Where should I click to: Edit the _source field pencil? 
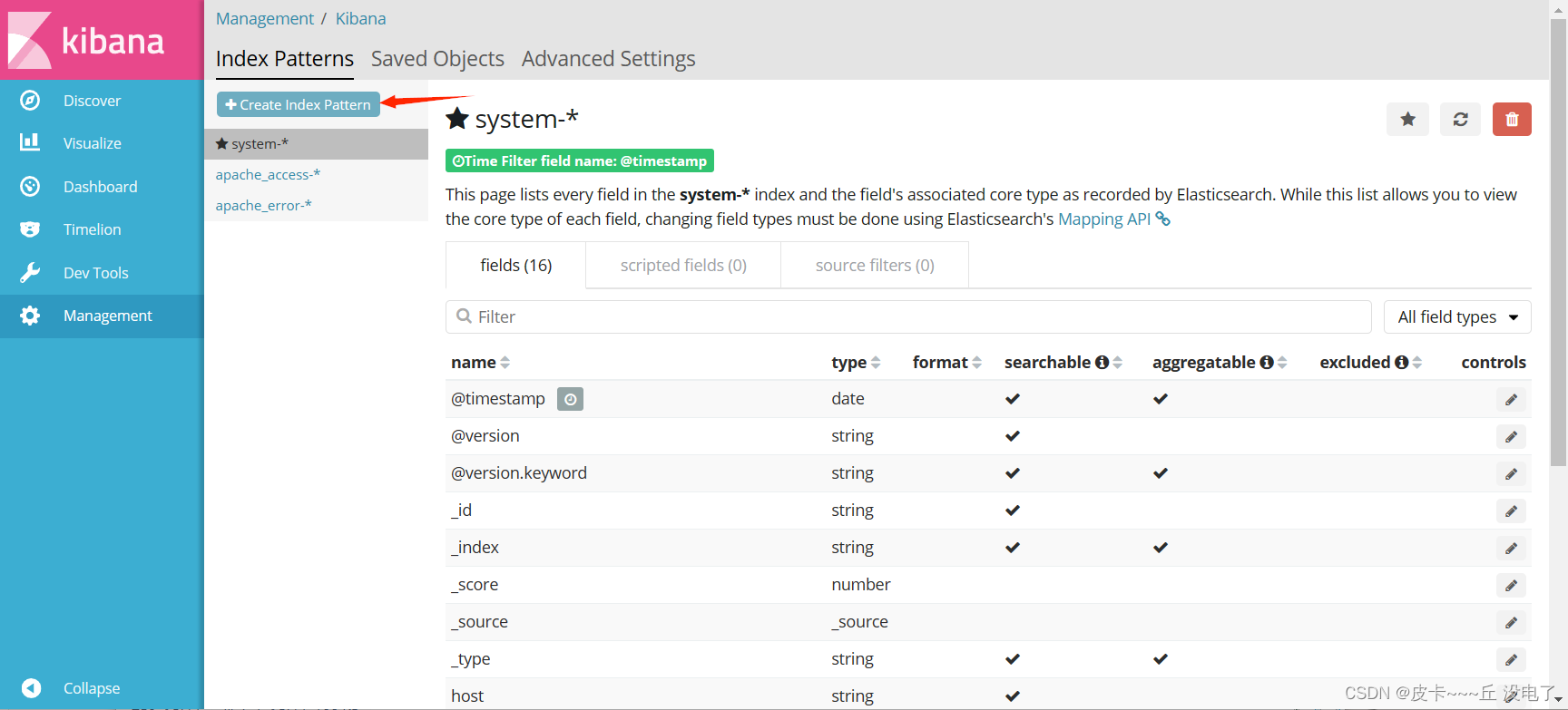pyautogui.click(x=1511, y=622)
